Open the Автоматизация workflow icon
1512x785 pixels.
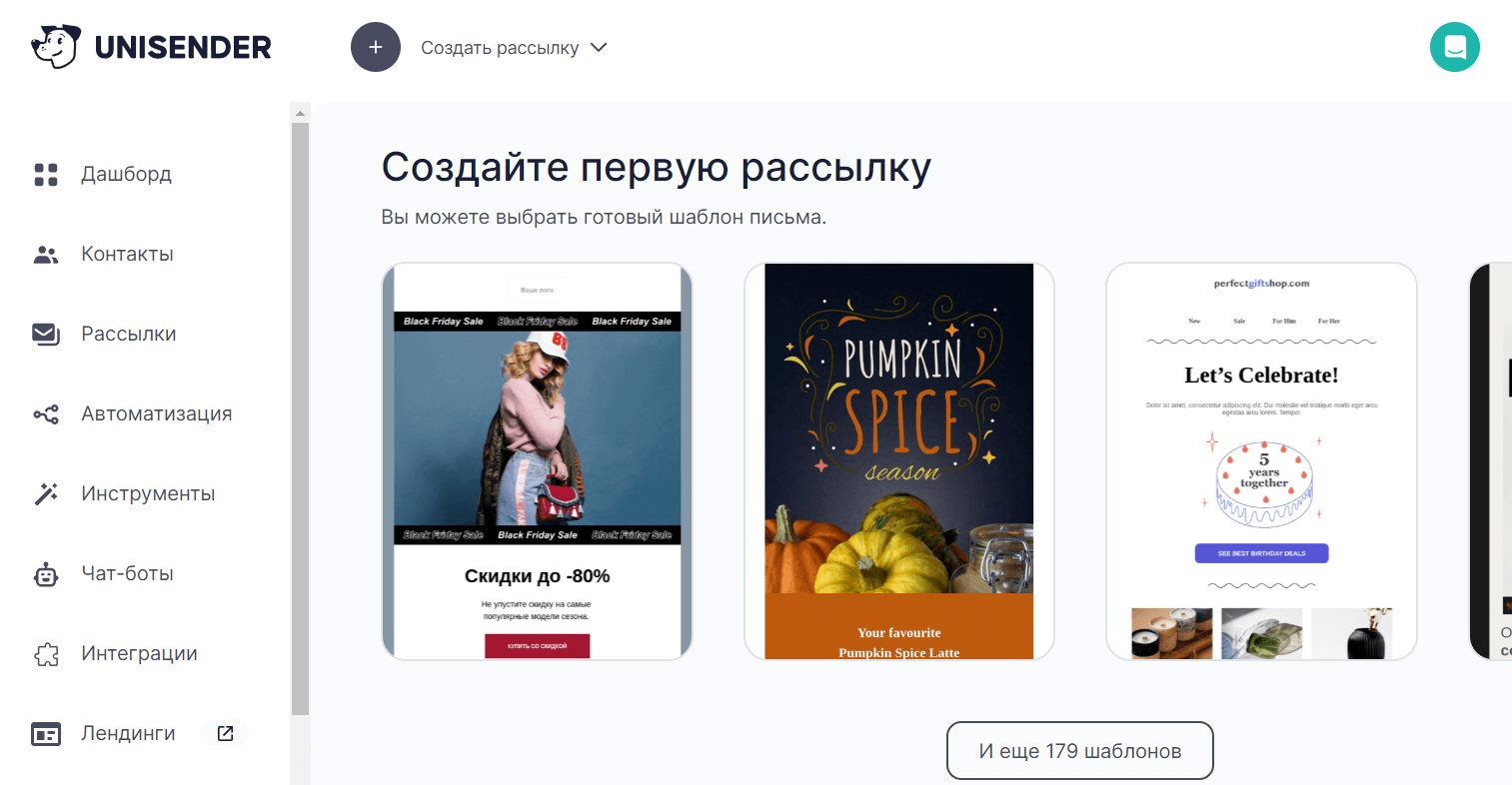point(46,413)
